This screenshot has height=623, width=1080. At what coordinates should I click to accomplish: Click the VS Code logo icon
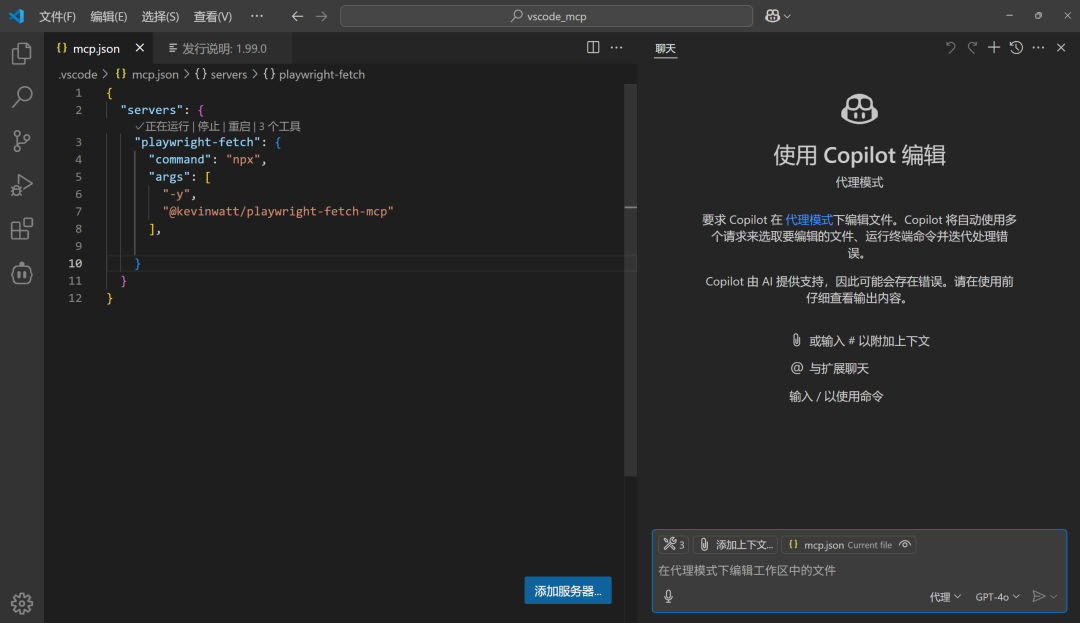point(16,16)
